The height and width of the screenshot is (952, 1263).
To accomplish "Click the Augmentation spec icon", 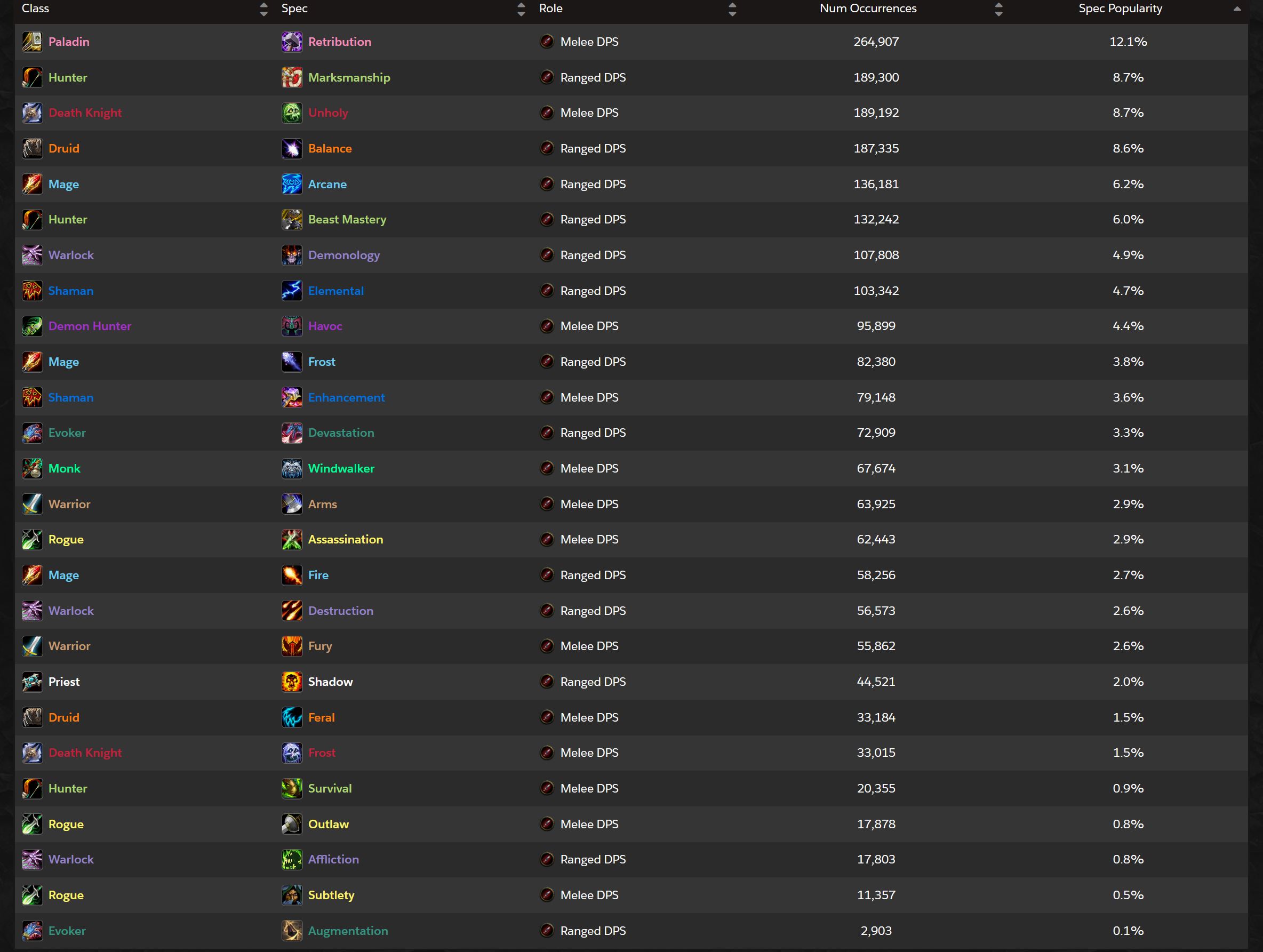I will [292, 931].
